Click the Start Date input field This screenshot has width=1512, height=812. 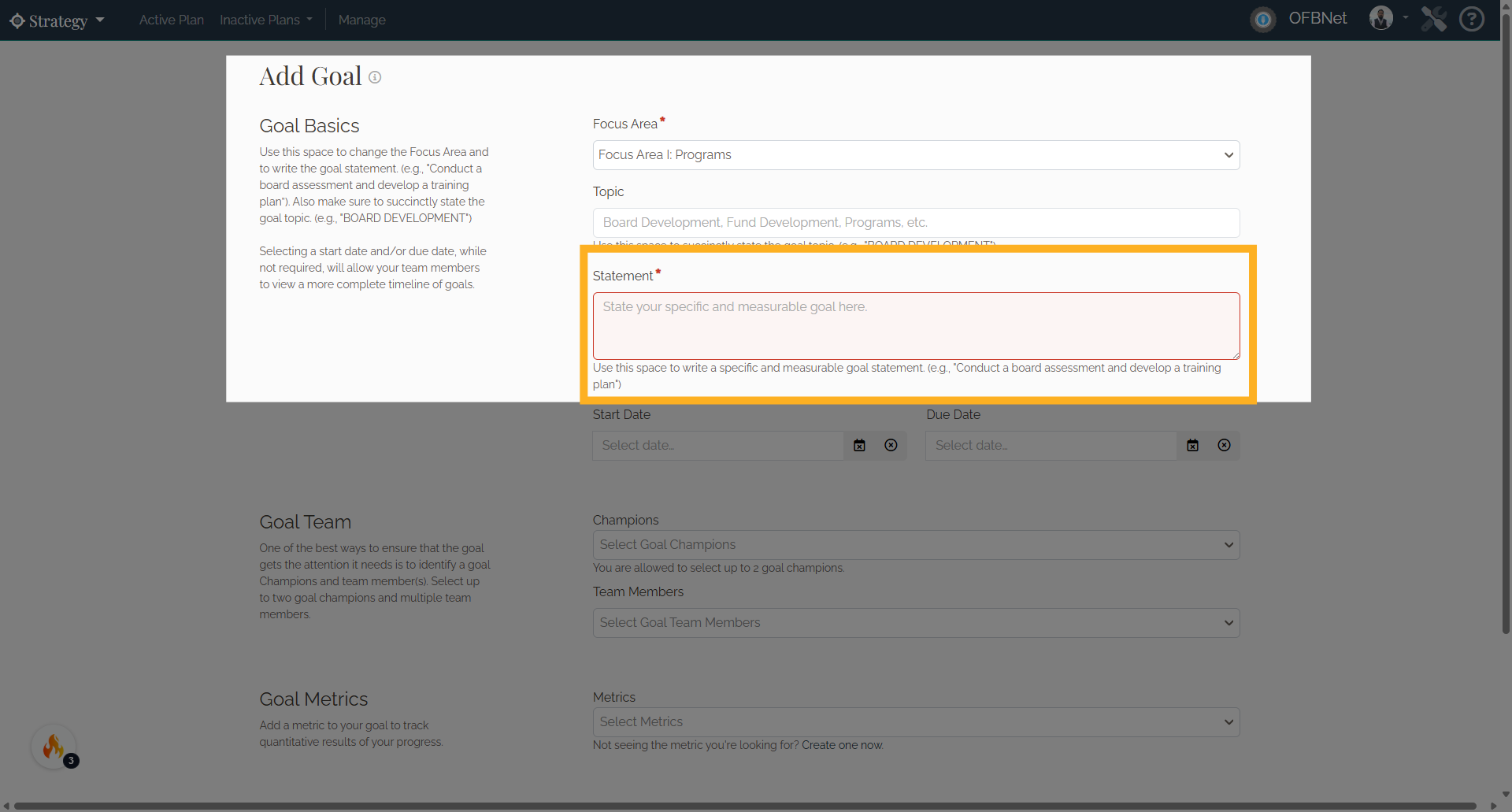point(717,446)
